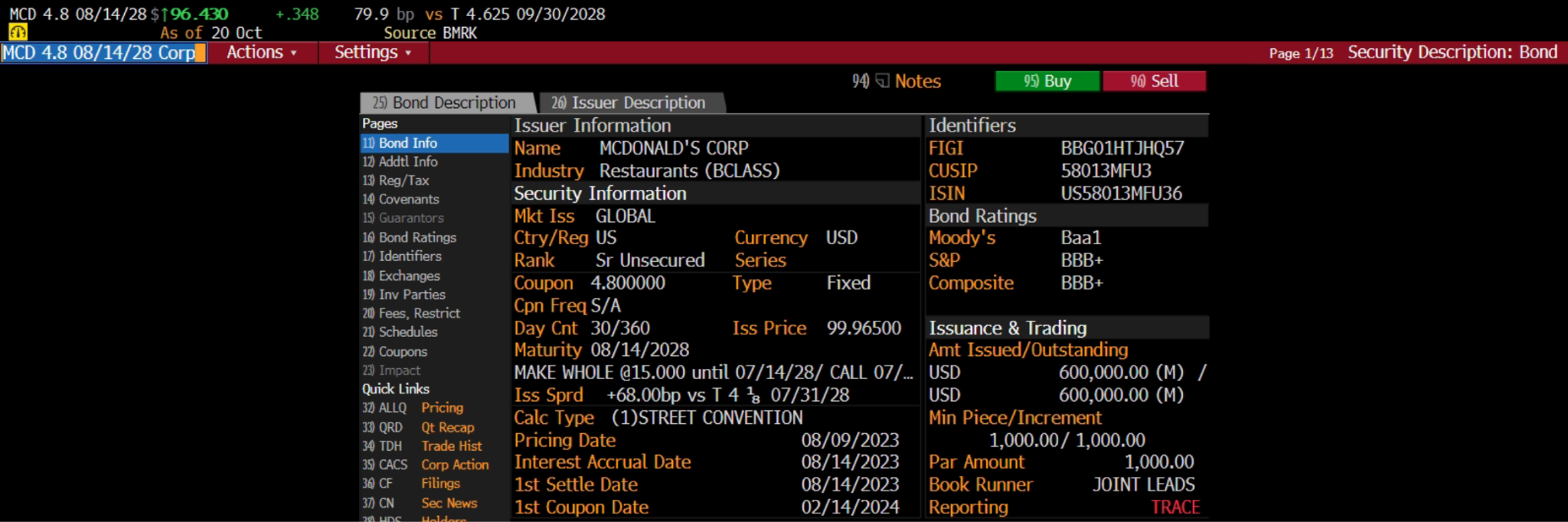Image resolution: width=1568 pixels, height=522 pixels.
Task: Click the ISIN value US58013MFU36
Action: tap(1121, 194)
